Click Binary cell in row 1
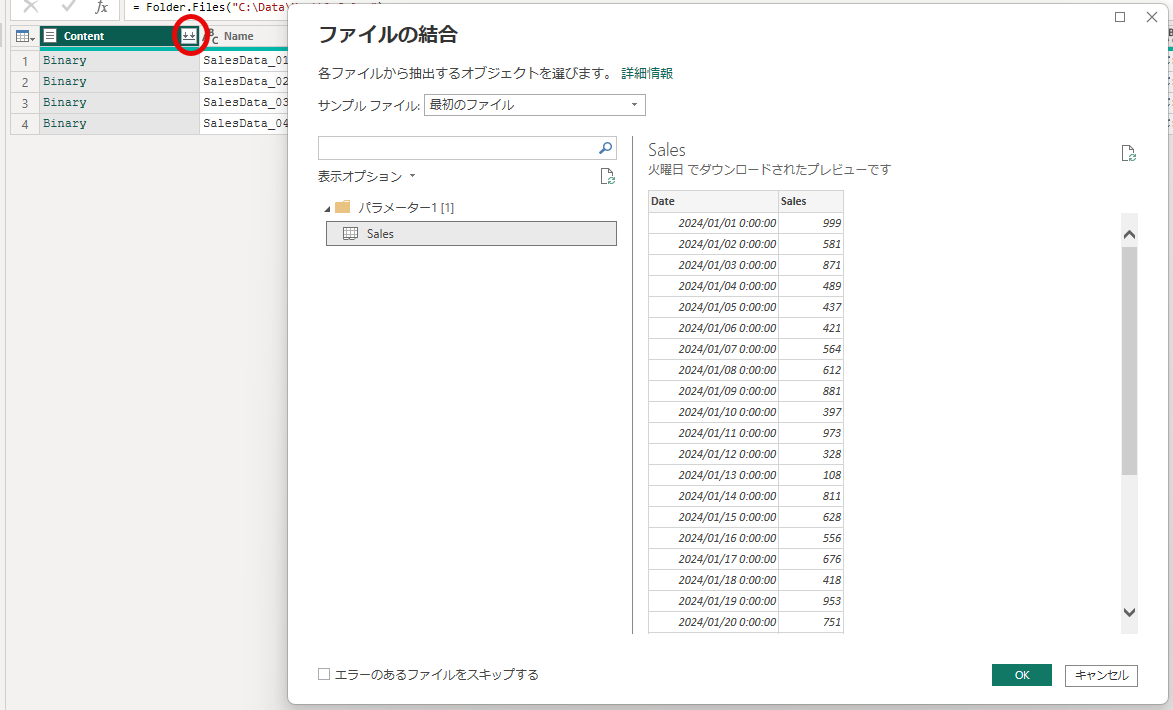 click(x=120, y=61)
